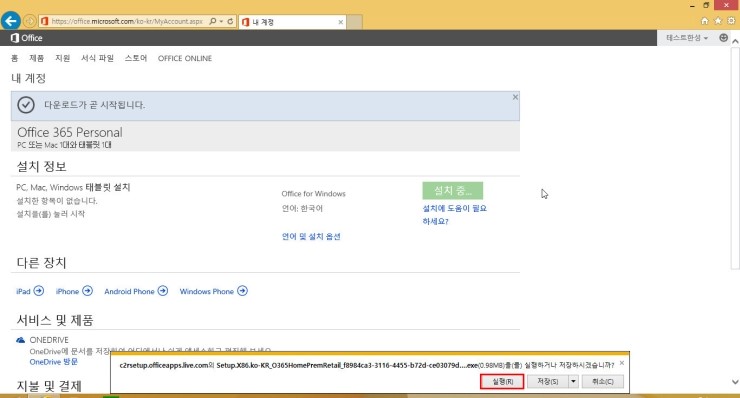Viewport: 740px width, 398px height.
Task: Click the address bar search magnifier icon
Action: [212, 21]
